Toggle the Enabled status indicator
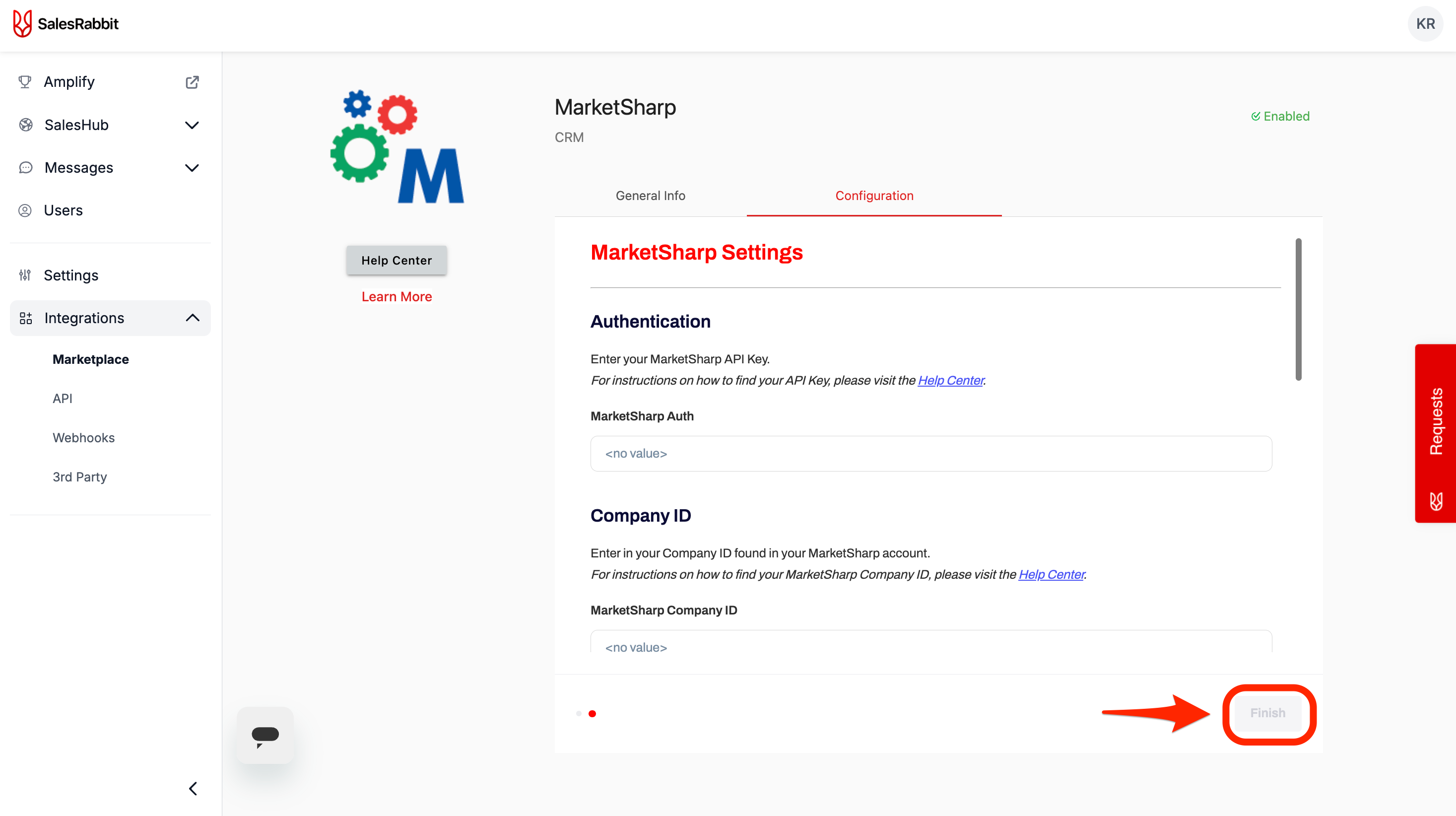The width and height of the screenshot is (1456, 816). click(1280, 116)
